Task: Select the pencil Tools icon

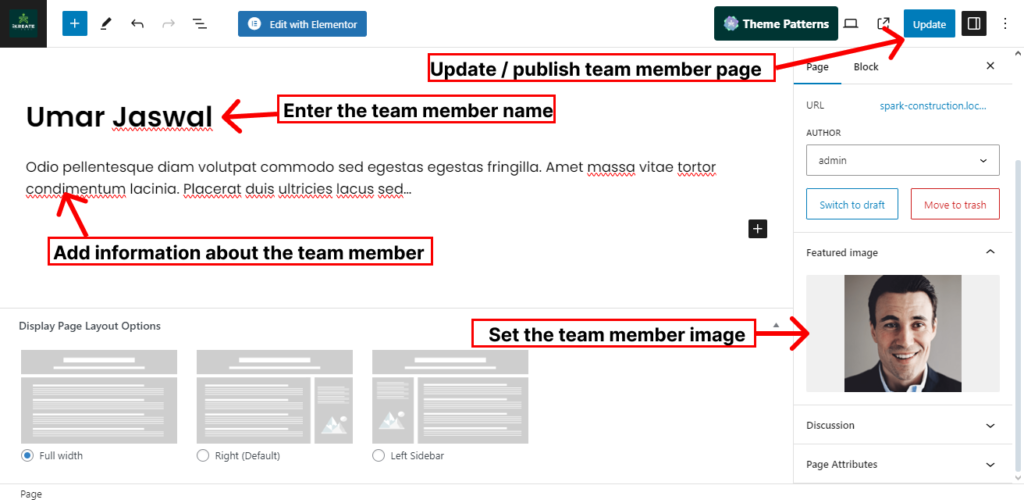Action: point(106,24)
